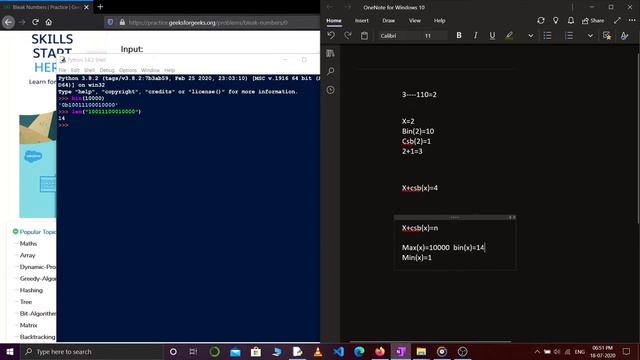Open the Windows Action Center notifications
This screenshot has width=640, height=360.
(x=627, y=351)
